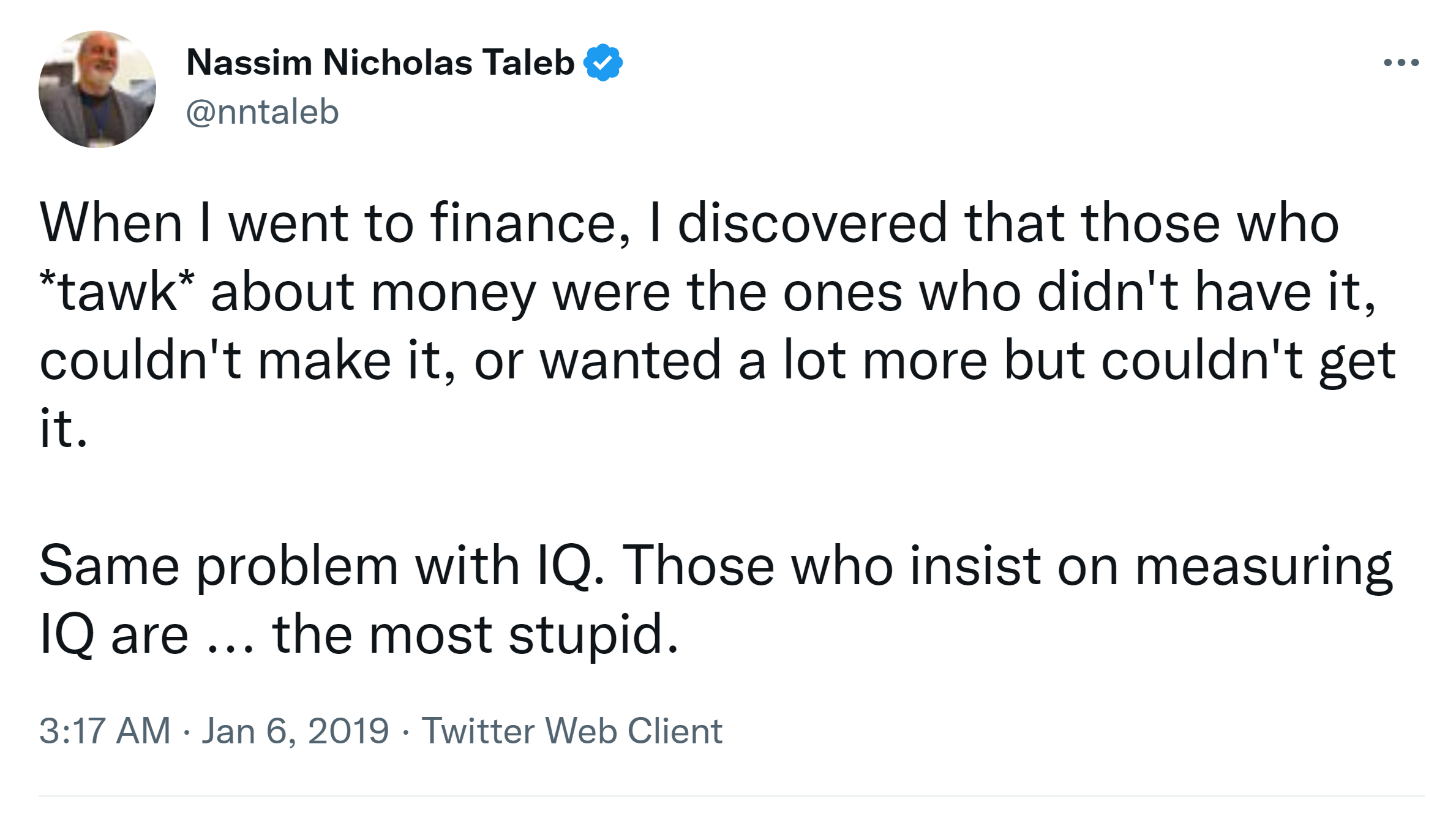Click the 3:17 AM timestamp

(105, 730)
